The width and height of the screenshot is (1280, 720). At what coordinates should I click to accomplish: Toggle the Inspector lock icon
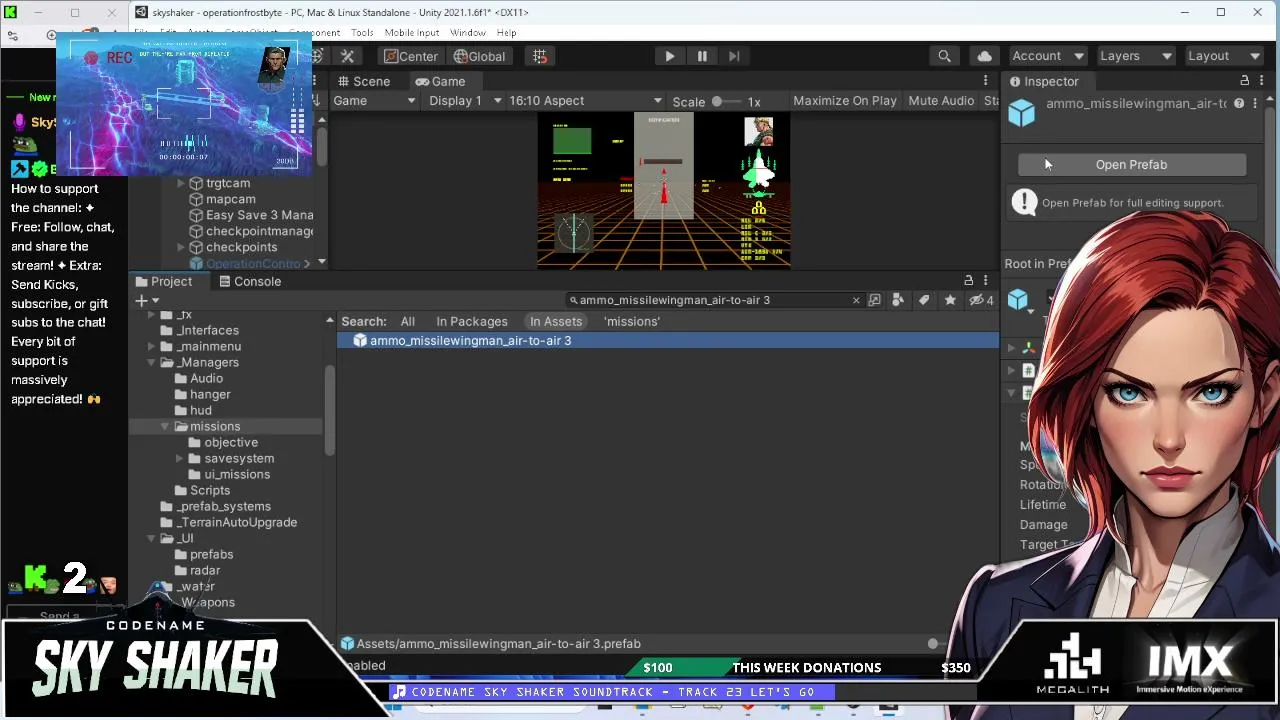(1245, 81)
